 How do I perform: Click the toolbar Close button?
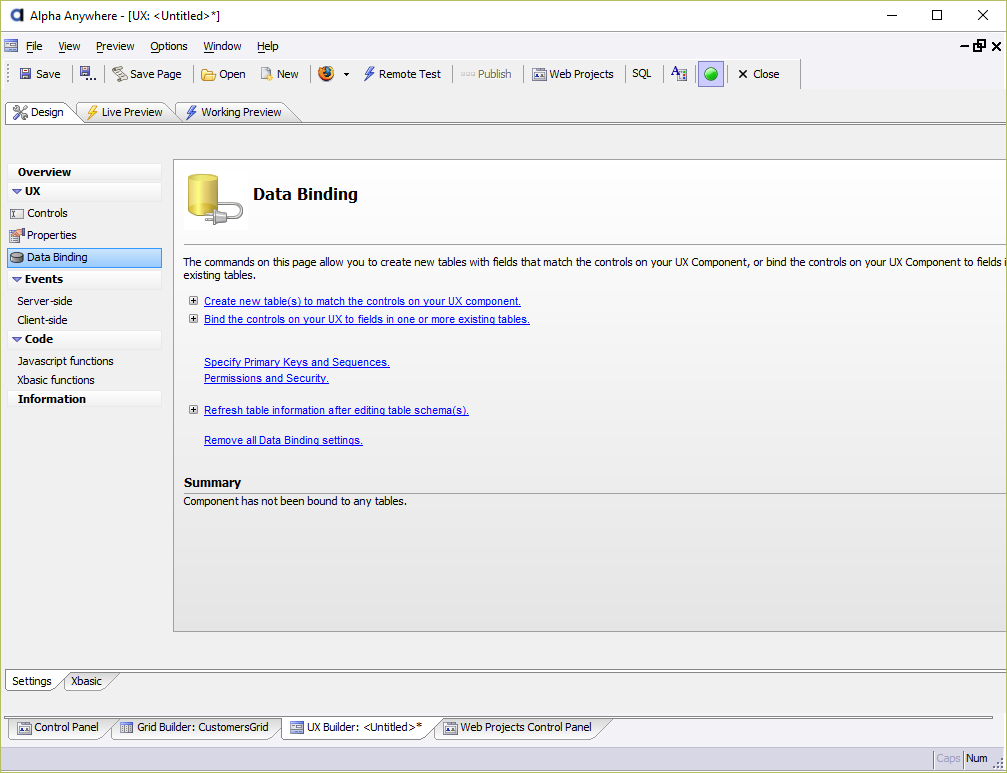tap(758, 74)
